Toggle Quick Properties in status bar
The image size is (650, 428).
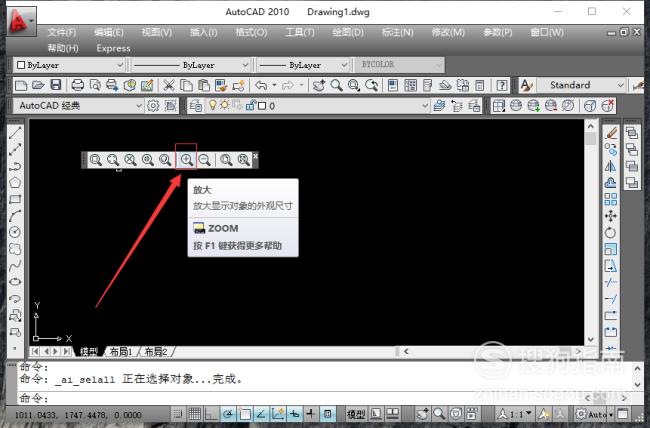tap(327, 414)
